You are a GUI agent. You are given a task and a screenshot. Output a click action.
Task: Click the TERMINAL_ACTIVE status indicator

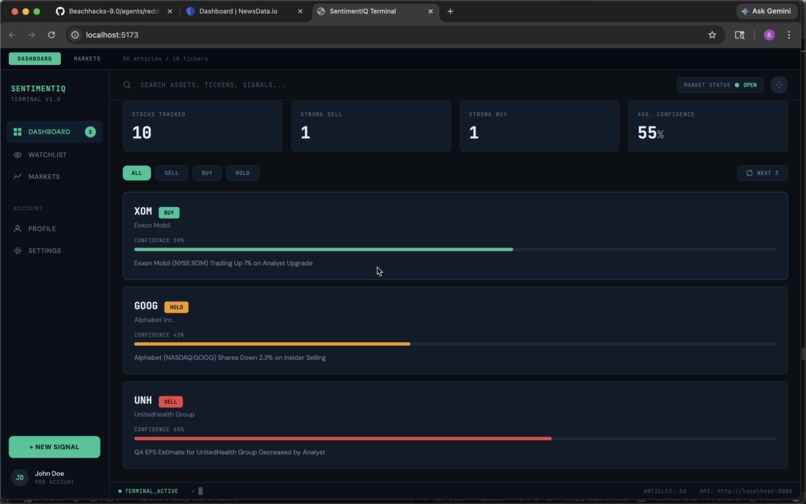pos(148,491)
